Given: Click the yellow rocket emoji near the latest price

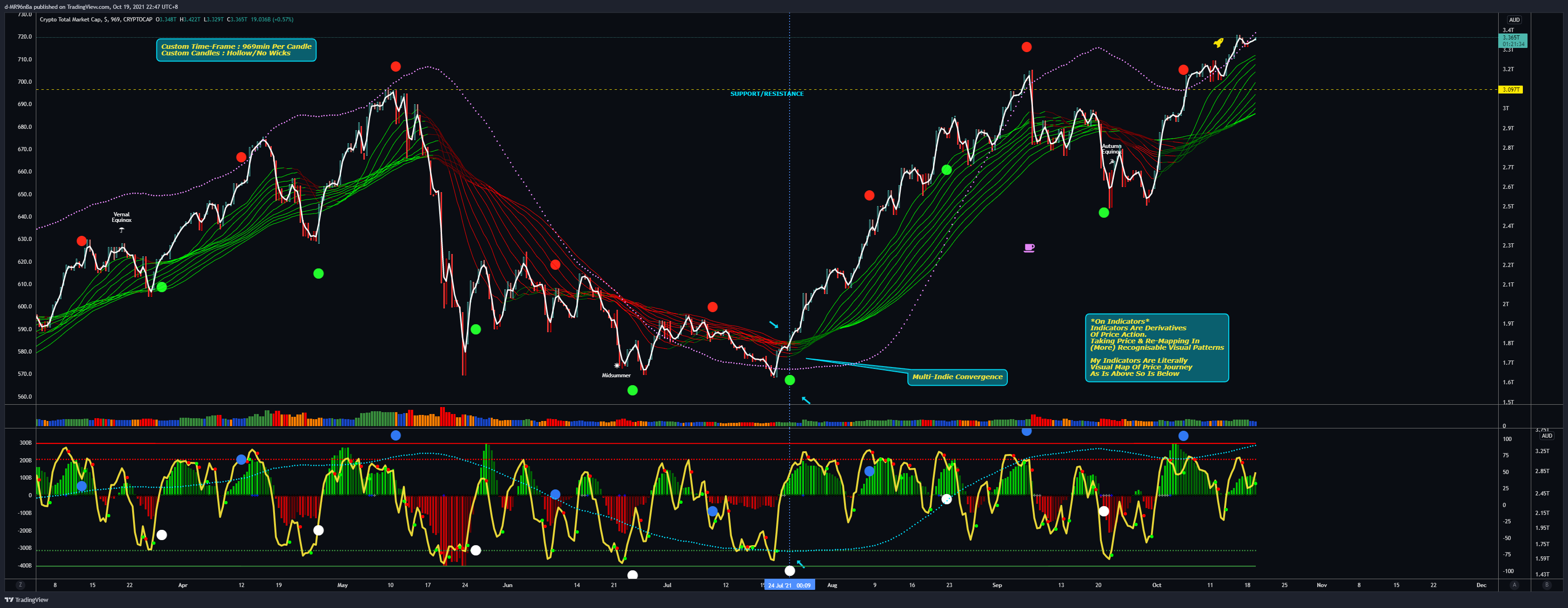Looking at the screenshot, I should coord(1218,43).
